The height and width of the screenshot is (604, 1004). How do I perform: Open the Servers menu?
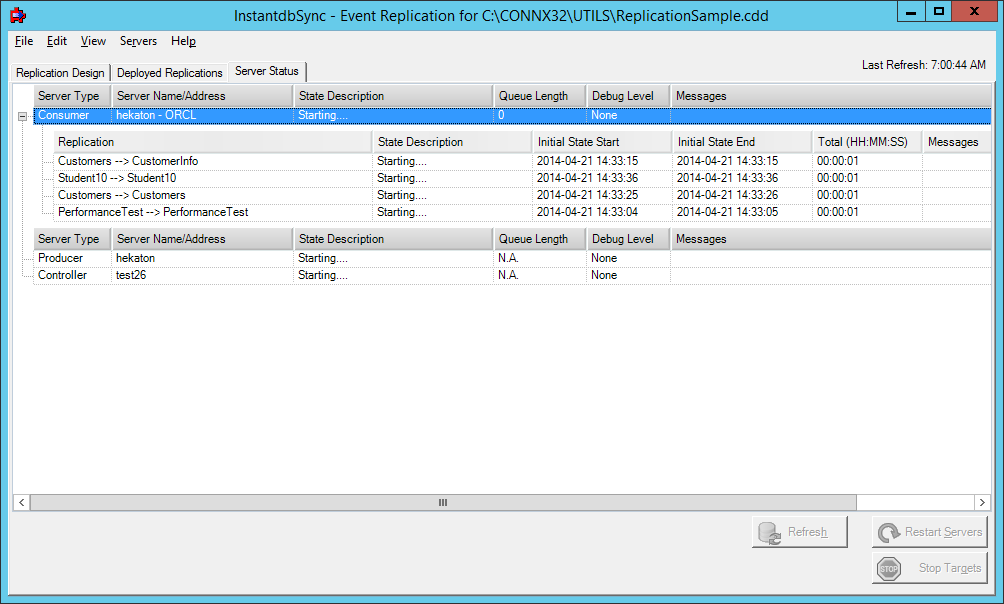138,41
